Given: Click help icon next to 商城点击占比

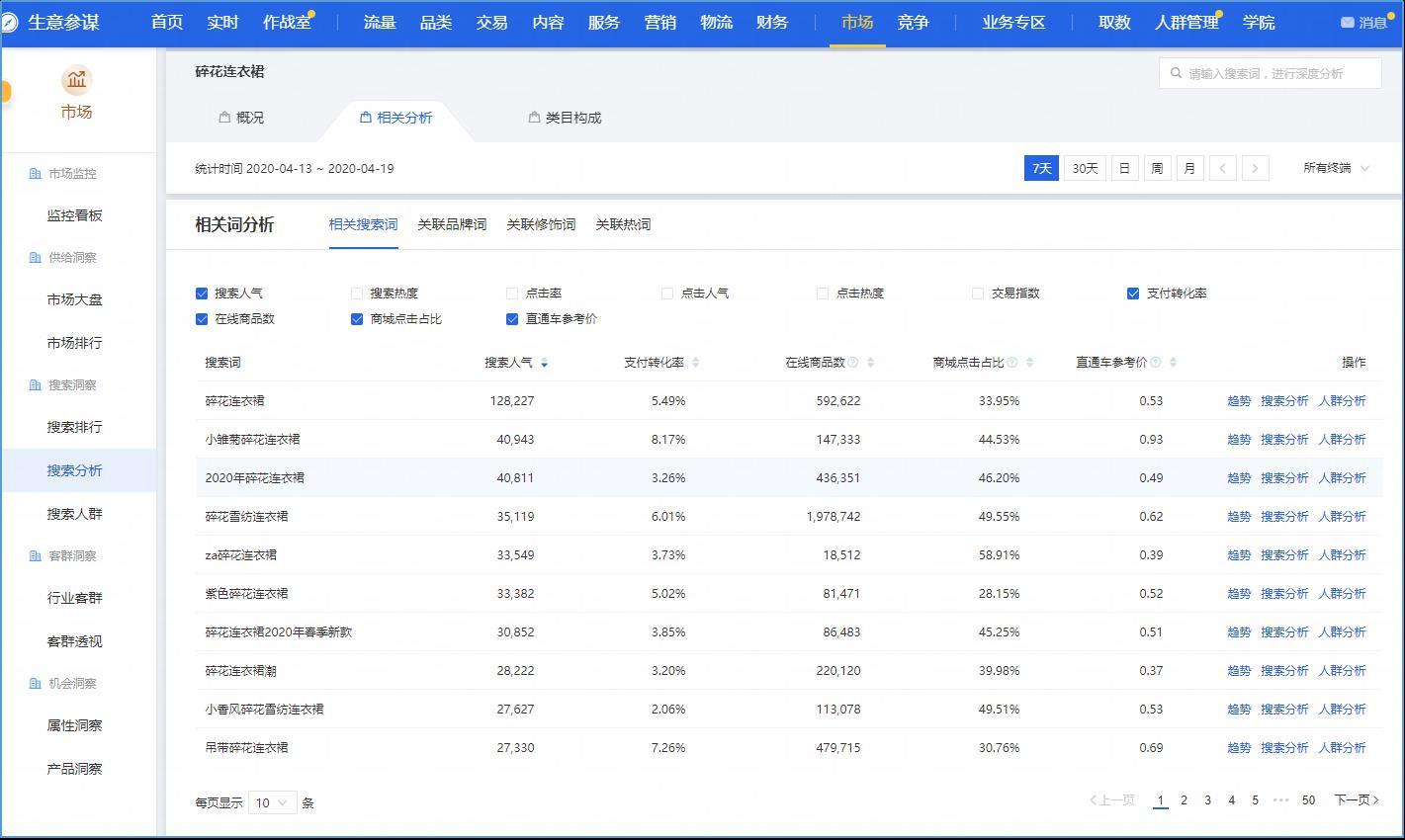Looking at the screenshot, I should (x=1012, y=363).
